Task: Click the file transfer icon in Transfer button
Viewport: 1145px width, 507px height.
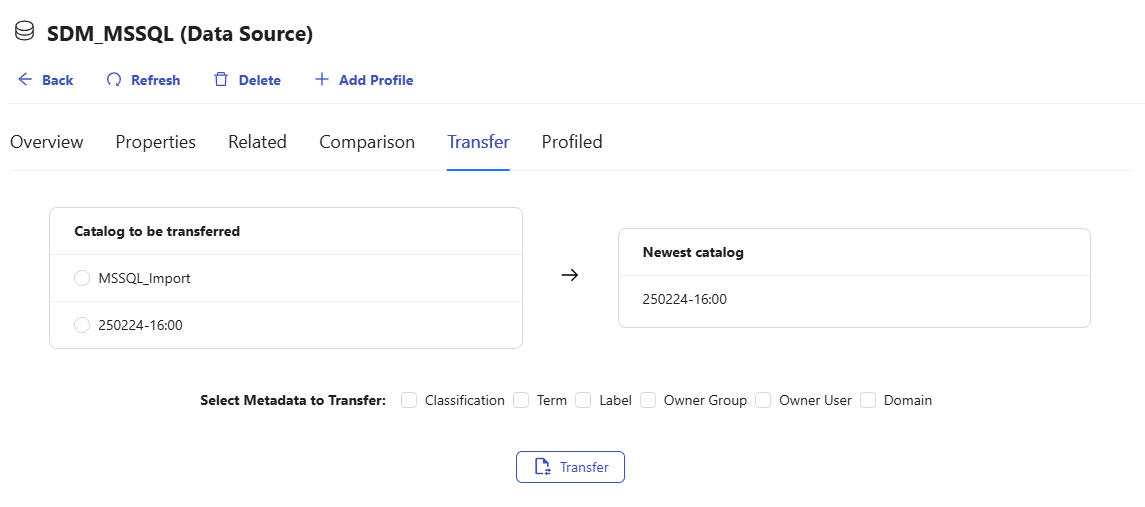Action: pos(542,467)
